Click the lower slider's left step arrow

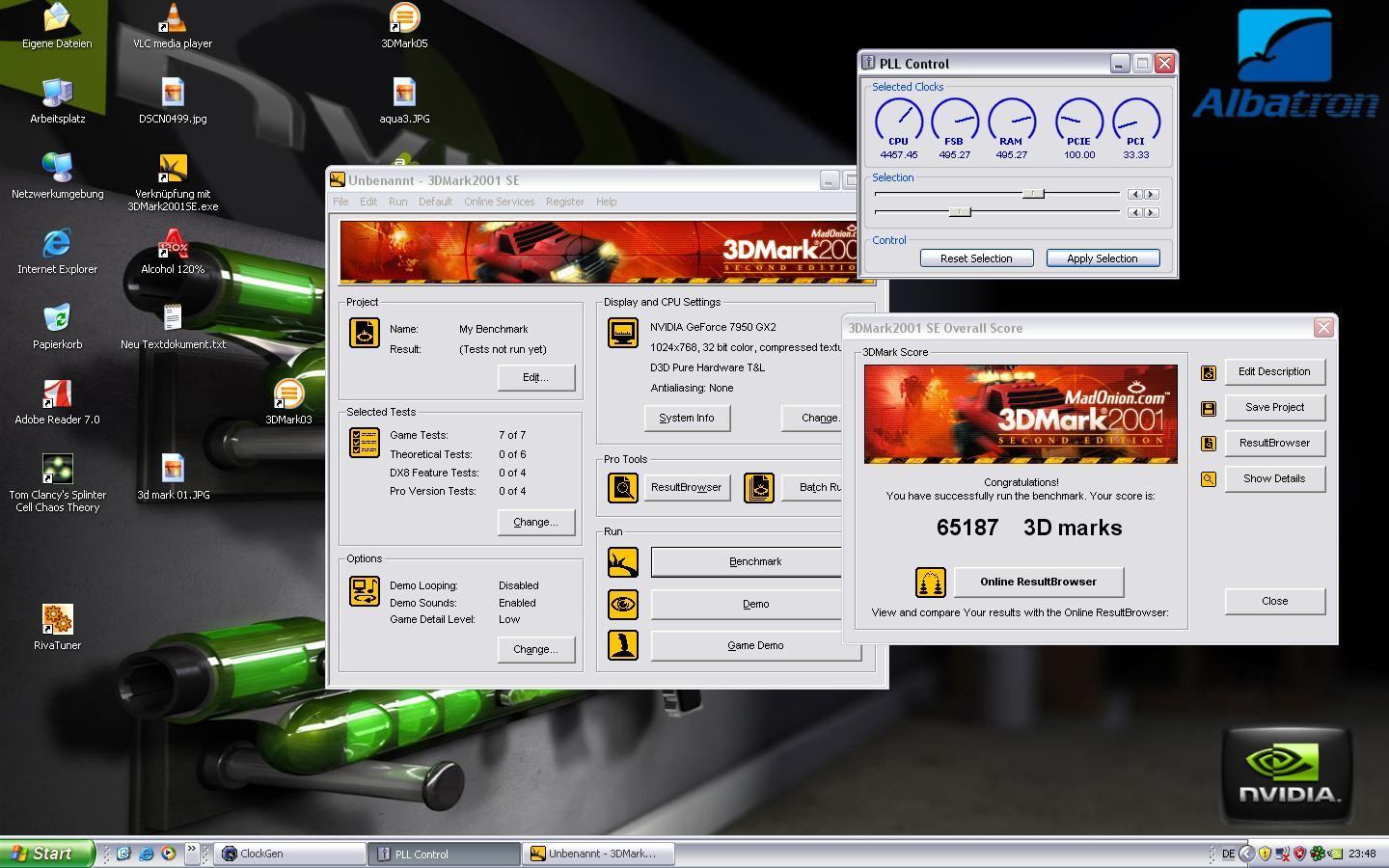pyautogui.click(x=1135, y=212)
